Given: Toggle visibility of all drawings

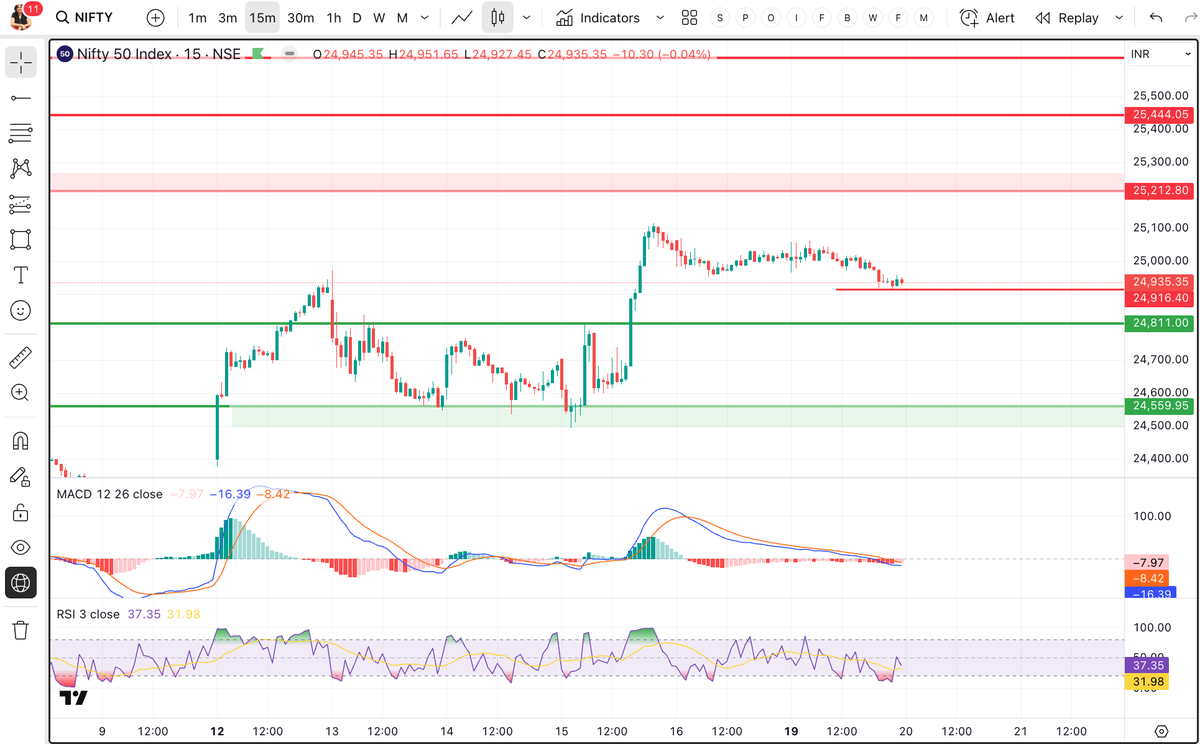Looking at the screenshot, I should [20, 547].
